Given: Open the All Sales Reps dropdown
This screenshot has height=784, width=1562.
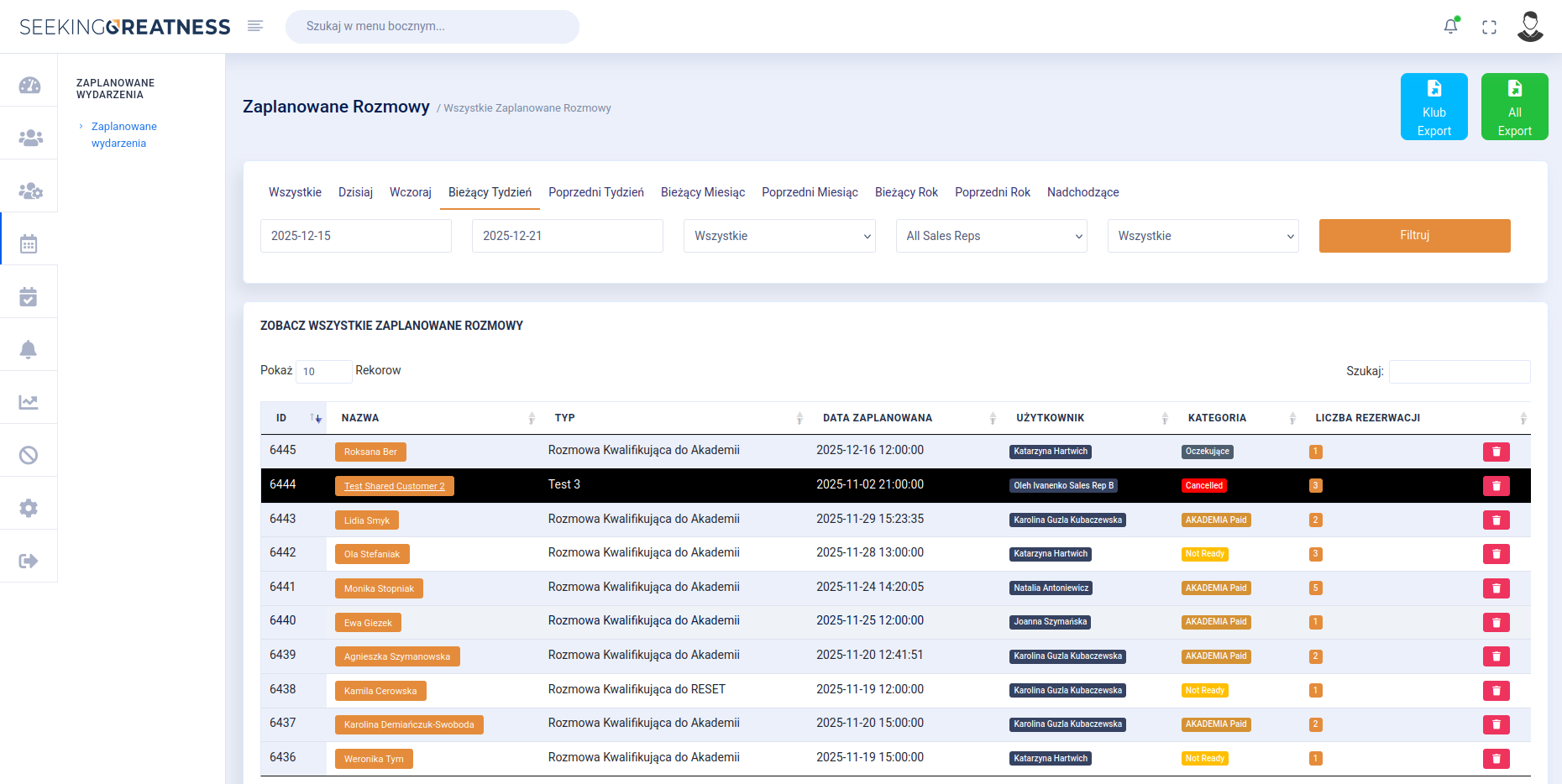Looking at the screenshot, I should tap(991, 236).
